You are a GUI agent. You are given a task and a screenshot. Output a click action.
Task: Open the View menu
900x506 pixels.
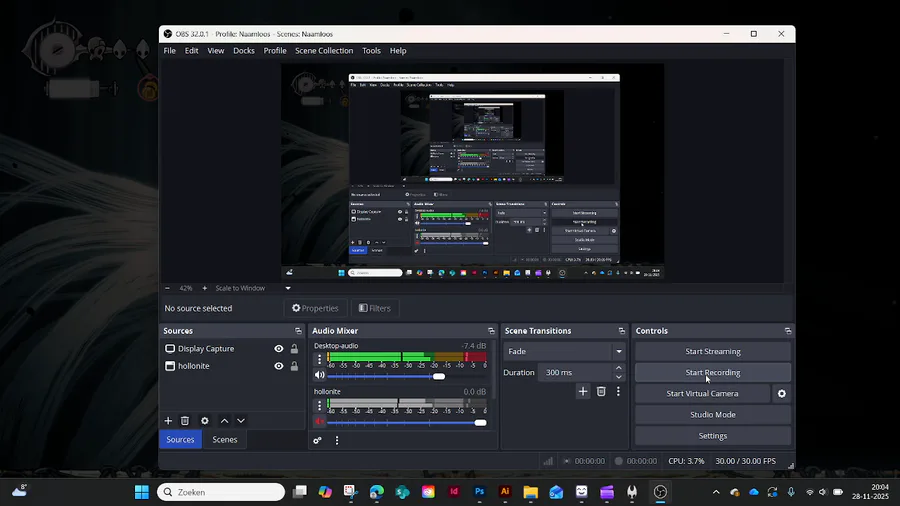(x=216, y=50)
